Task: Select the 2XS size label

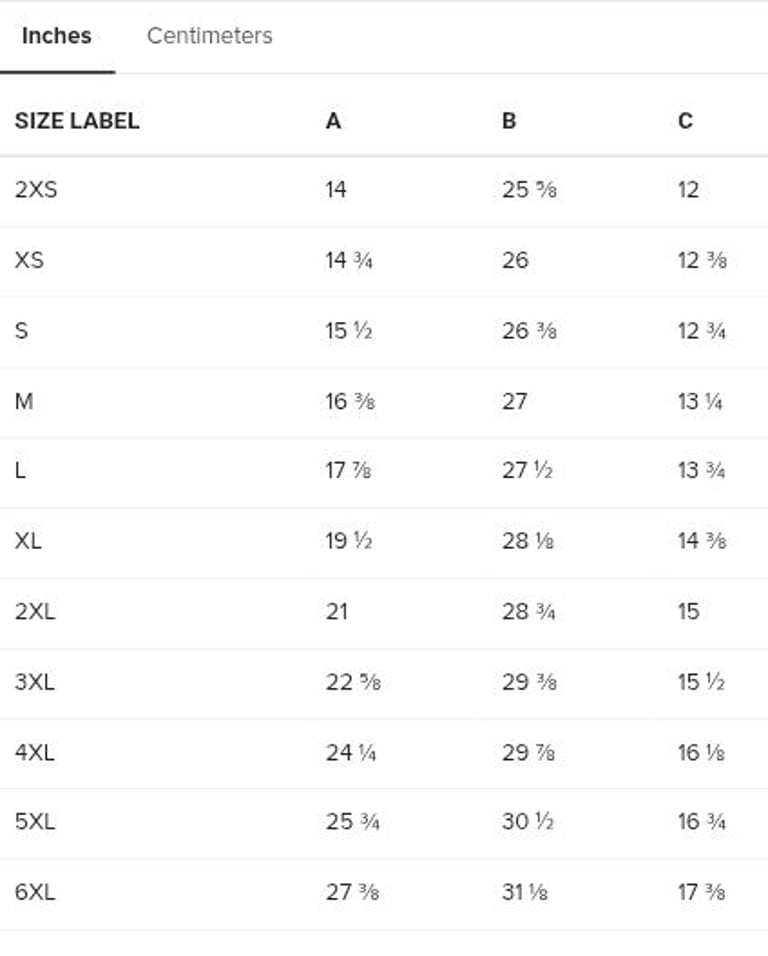Action: [x=36, y=190]
